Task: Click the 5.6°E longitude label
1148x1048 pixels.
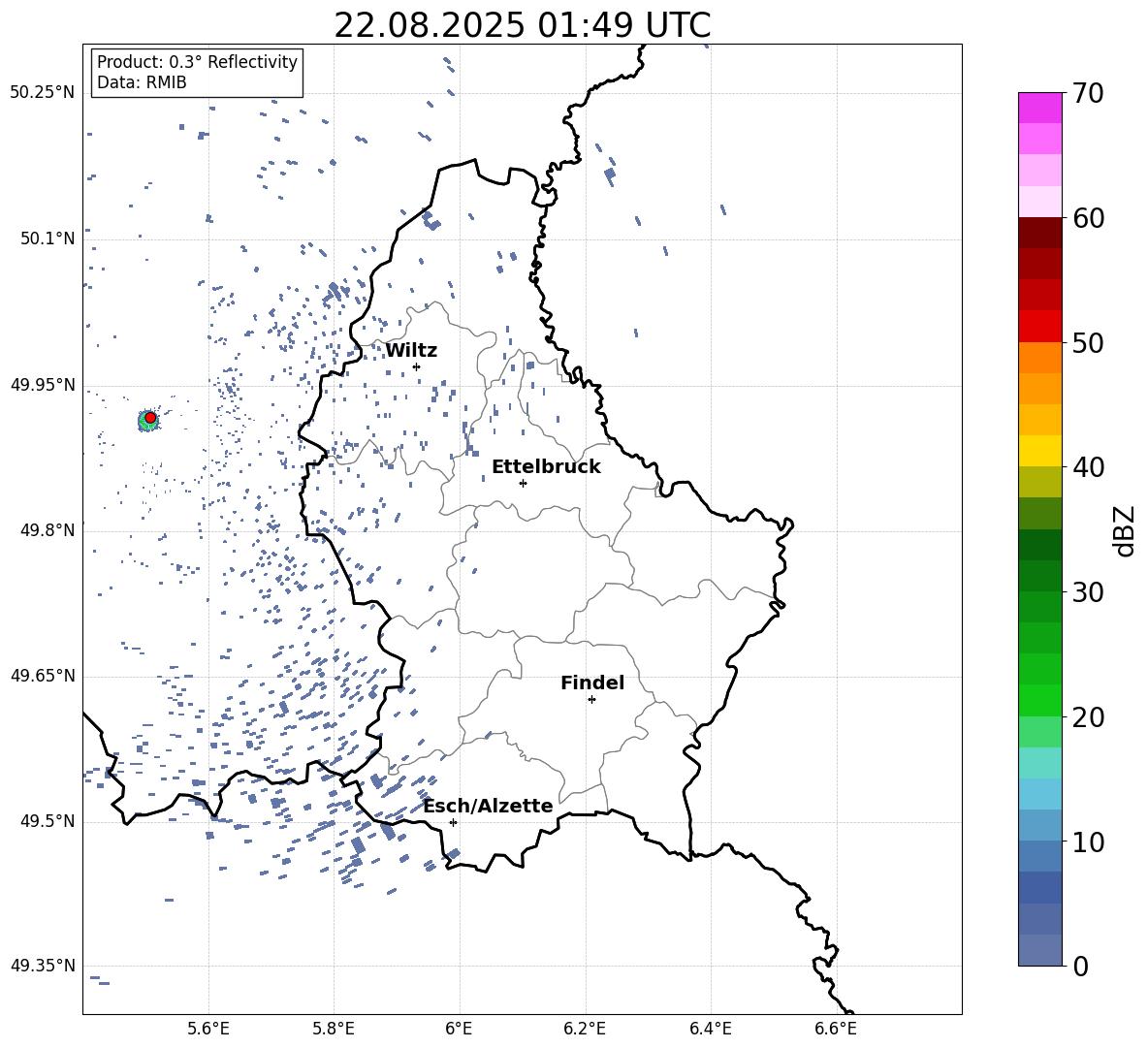Action: 208,1029
